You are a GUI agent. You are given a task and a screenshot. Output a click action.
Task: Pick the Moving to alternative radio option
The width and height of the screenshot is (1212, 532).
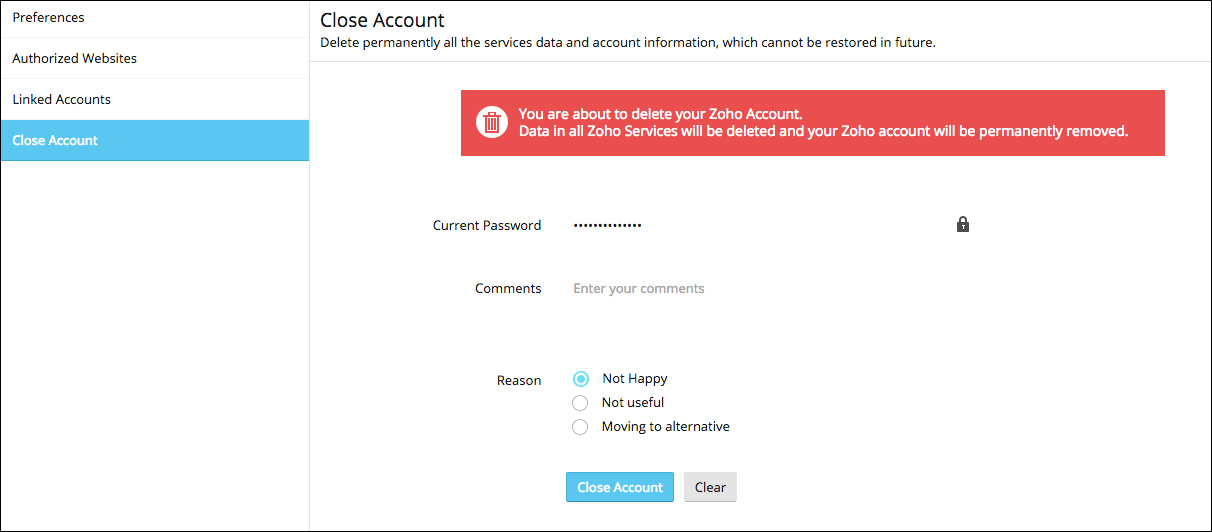pyautogui.click(x=580, y=427)
